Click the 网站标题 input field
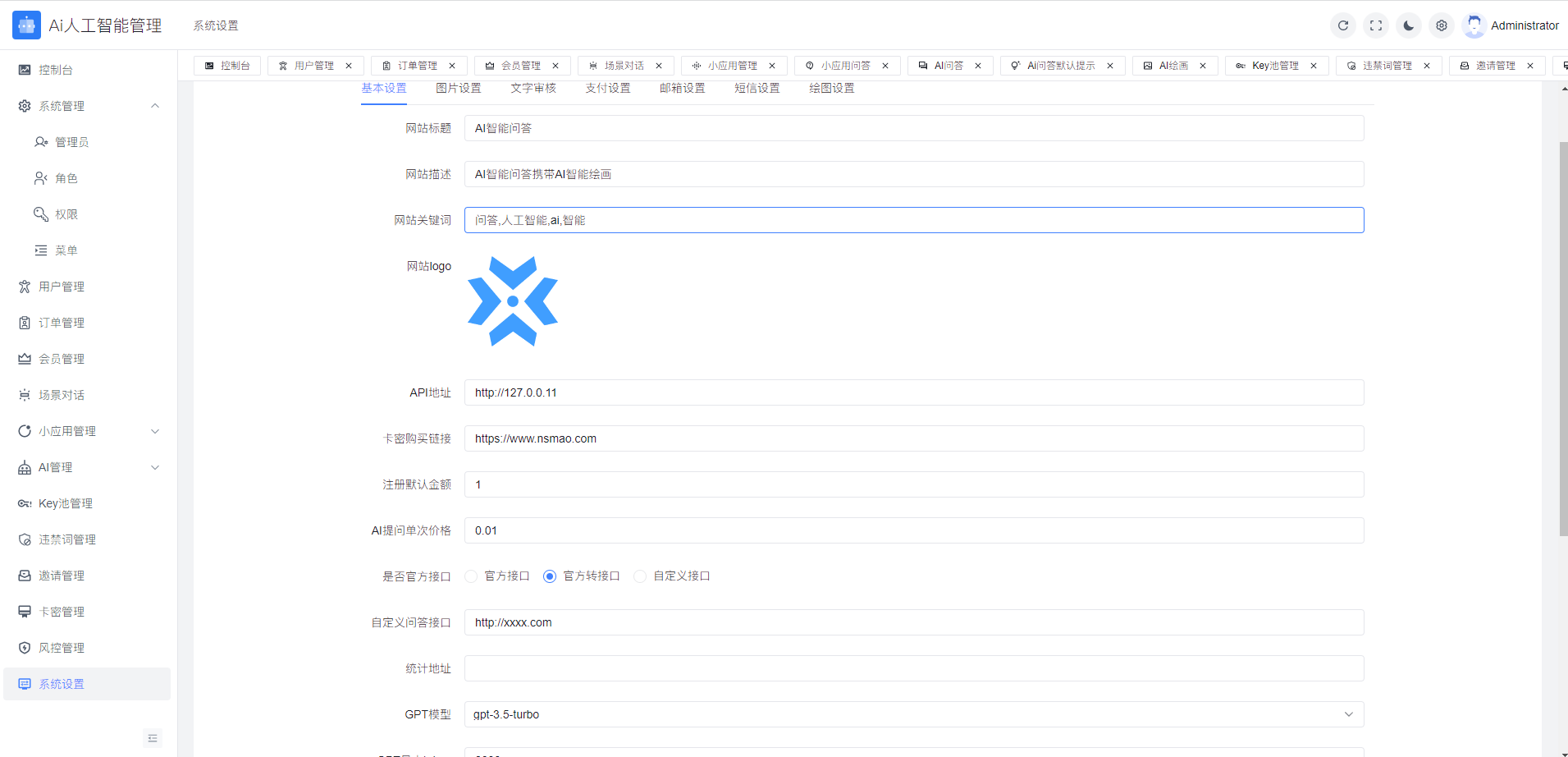 pyautogui.click(x=914, y=128)
